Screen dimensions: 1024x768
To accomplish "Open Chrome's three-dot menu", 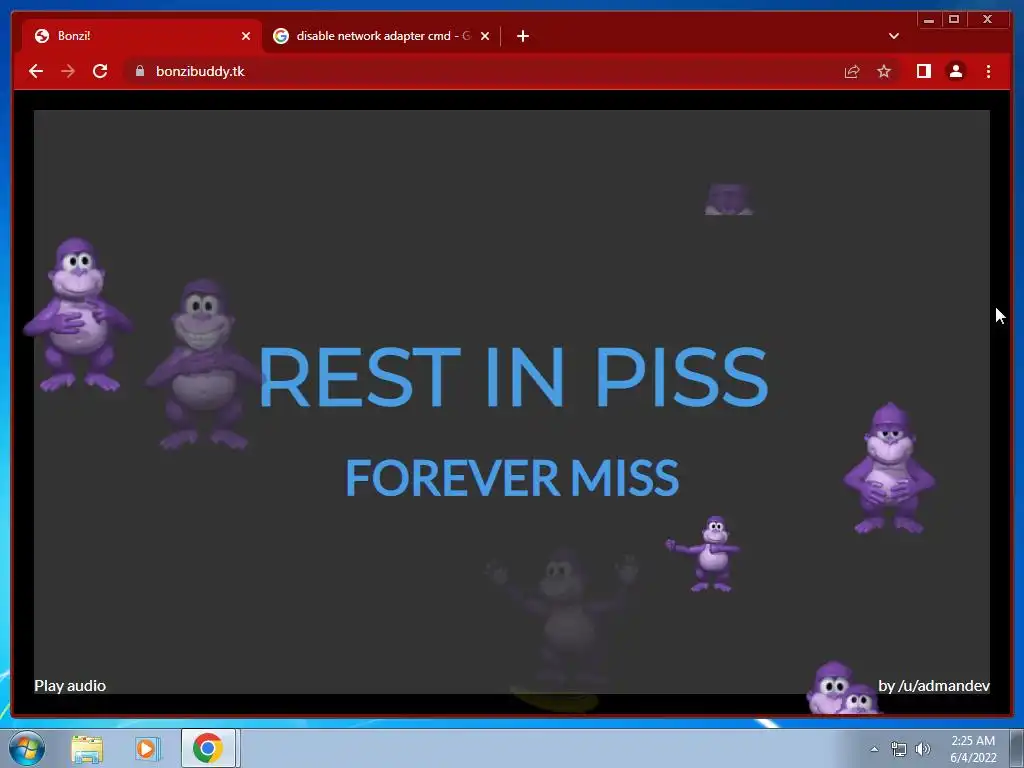I will [x=988, y=71].
